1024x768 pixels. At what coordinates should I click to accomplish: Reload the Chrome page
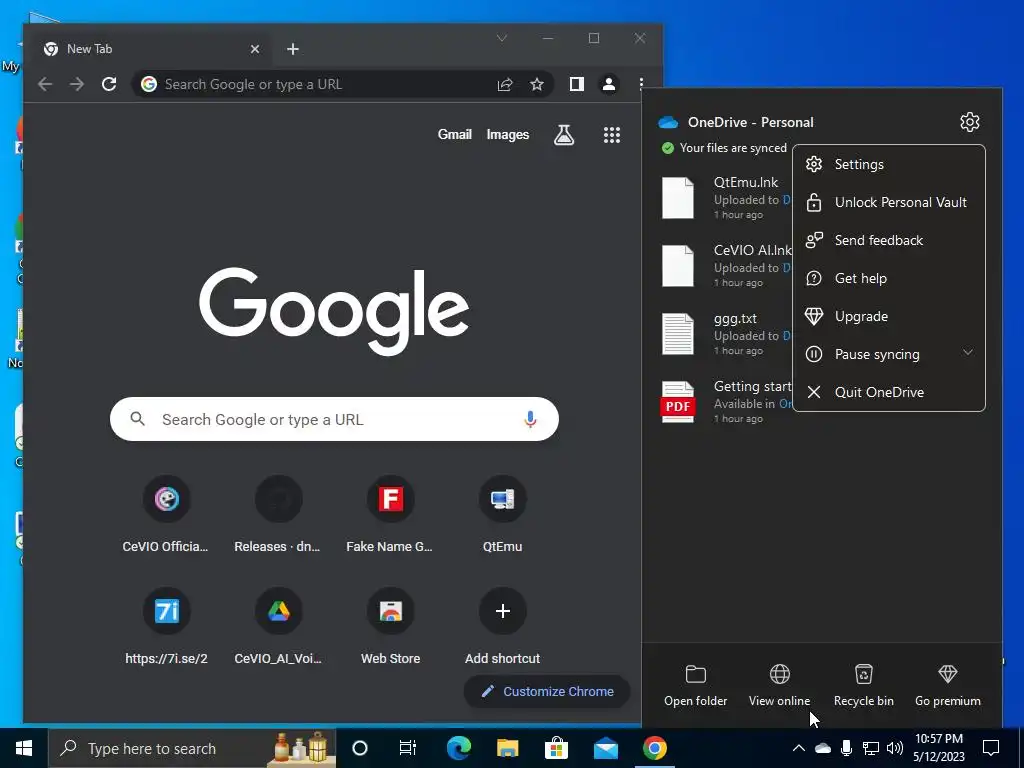pyautogui.click(x=109, y=84)
